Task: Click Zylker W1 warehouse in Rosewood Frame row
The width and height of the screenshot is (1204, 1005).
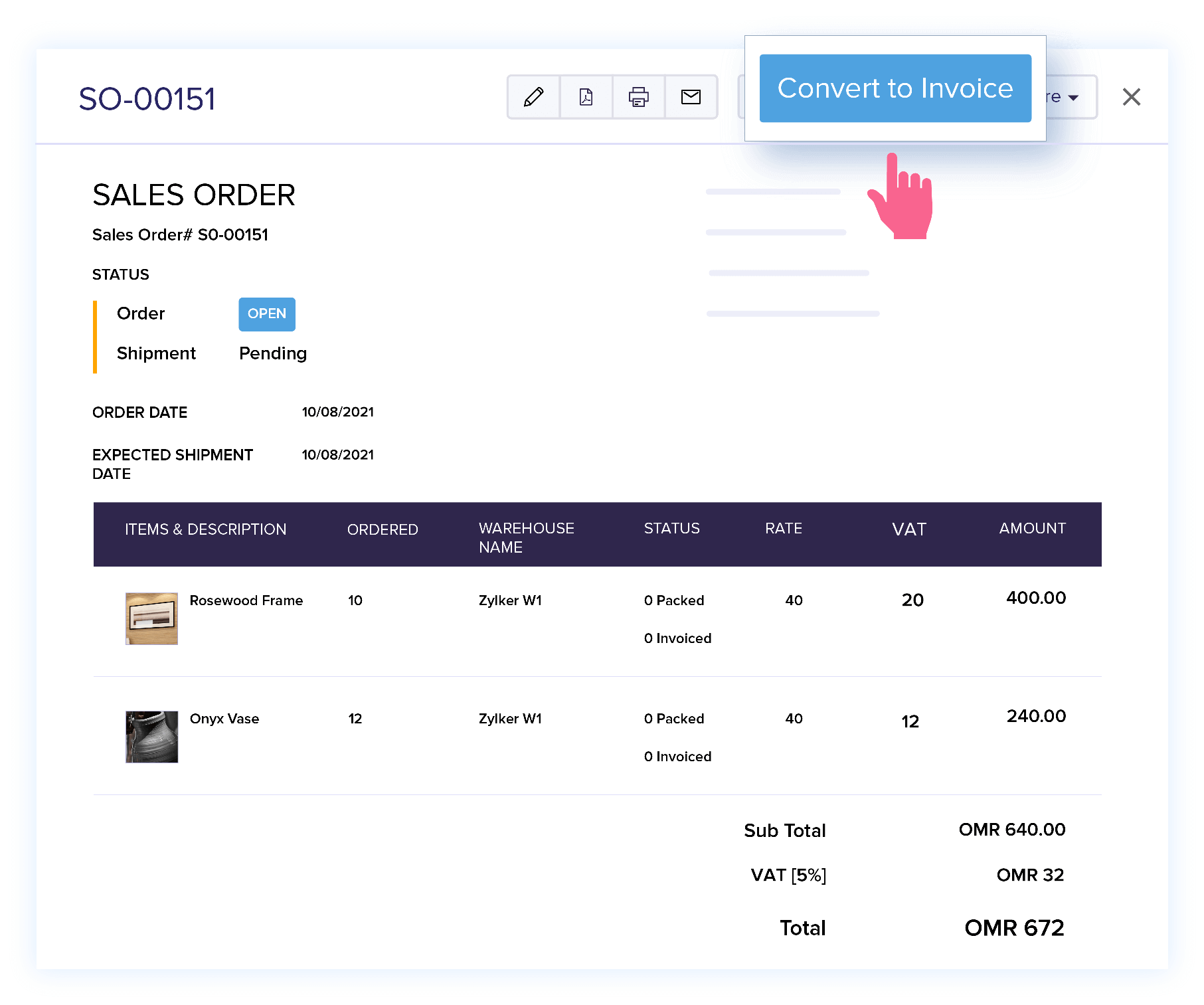Action: (x=510, y=600)
